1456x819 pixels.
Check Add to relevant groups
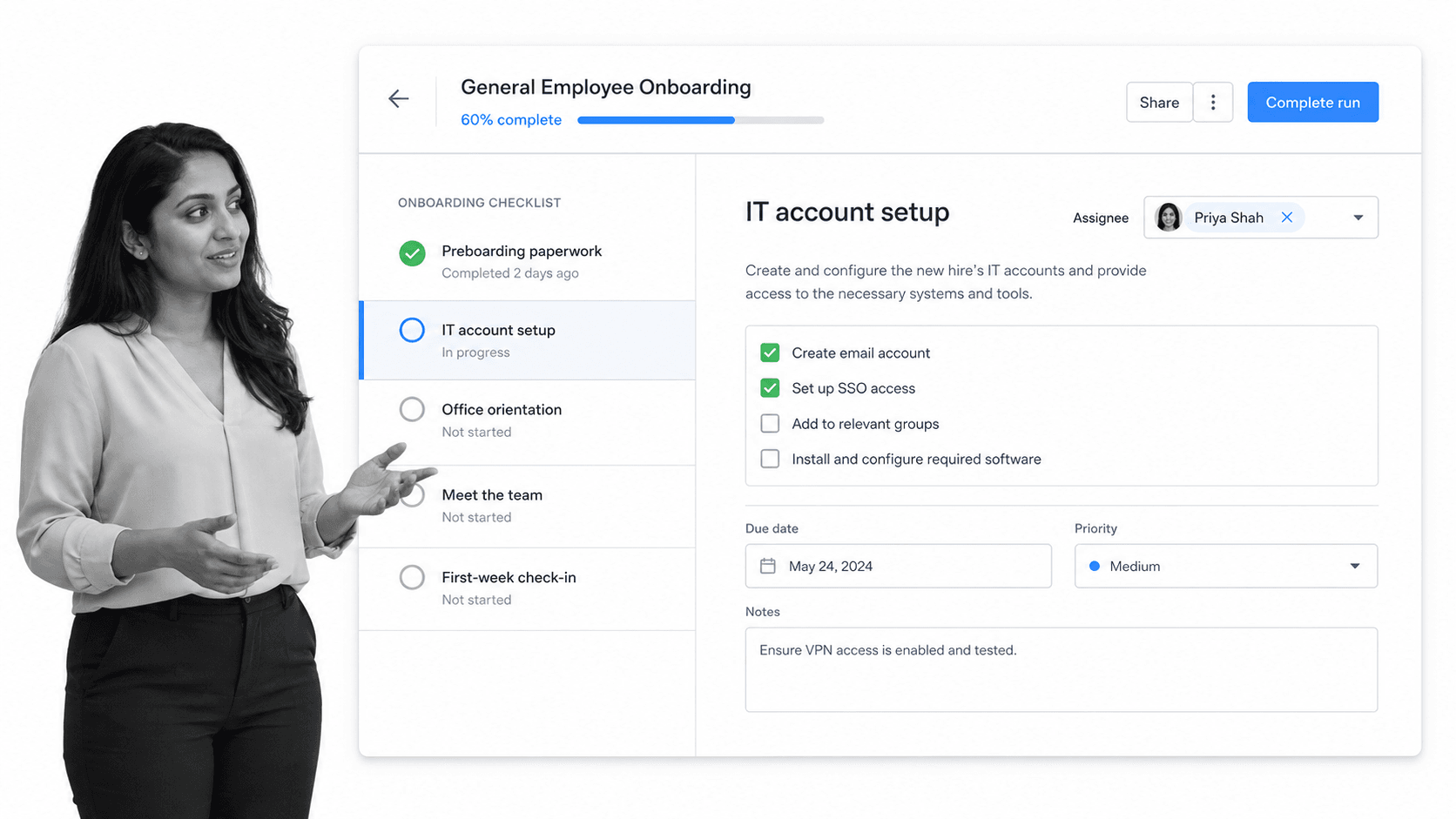click(770, 424)
